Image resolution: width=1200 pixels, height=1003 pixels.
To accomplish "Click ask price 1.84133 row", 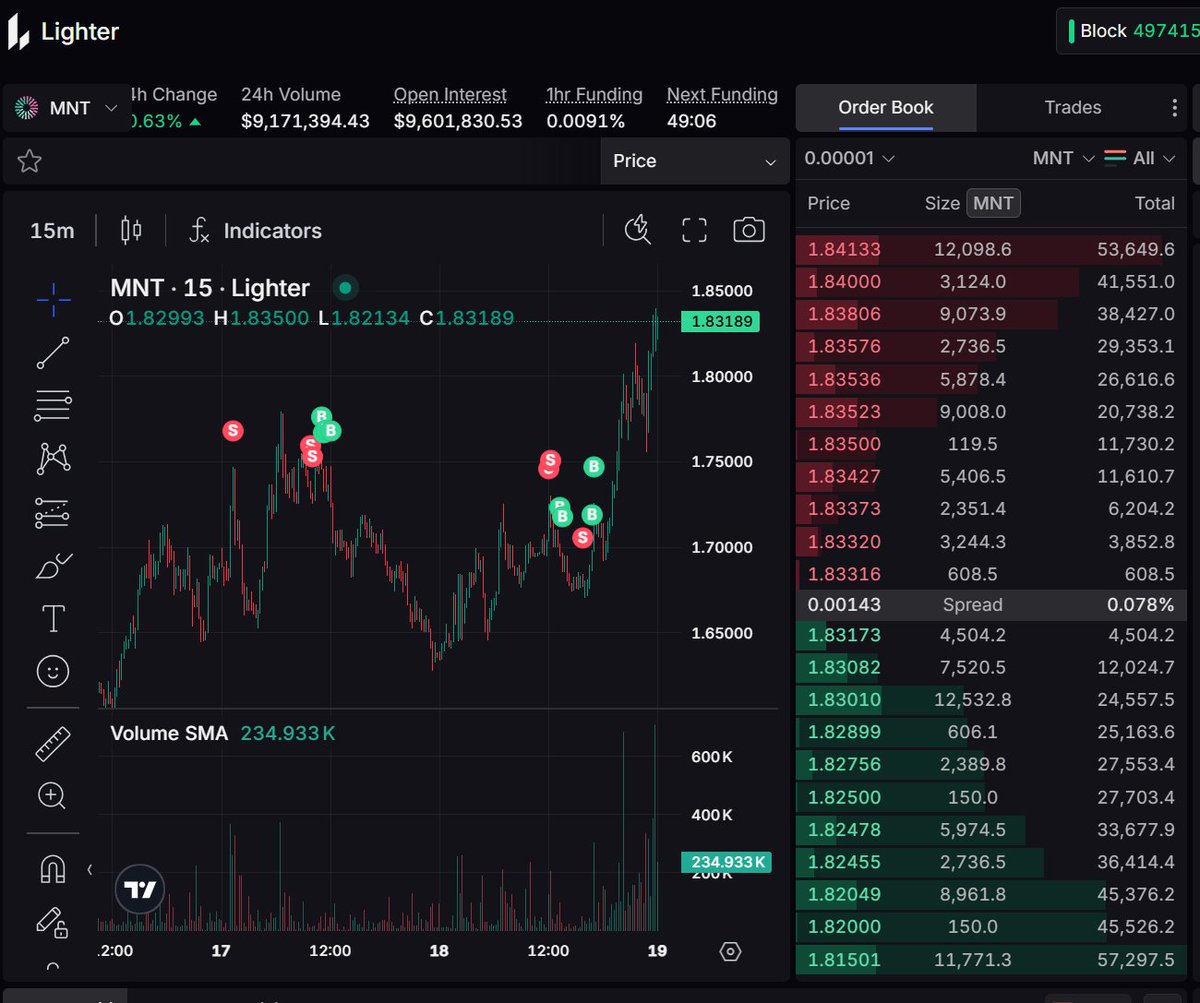I will (993, 249).
